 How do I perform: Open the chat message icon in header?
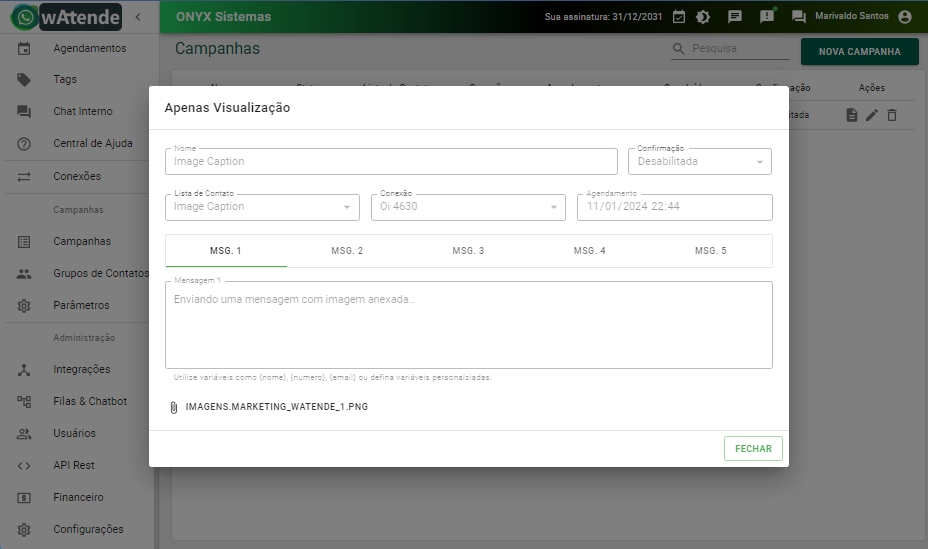(x=734, y=17)
